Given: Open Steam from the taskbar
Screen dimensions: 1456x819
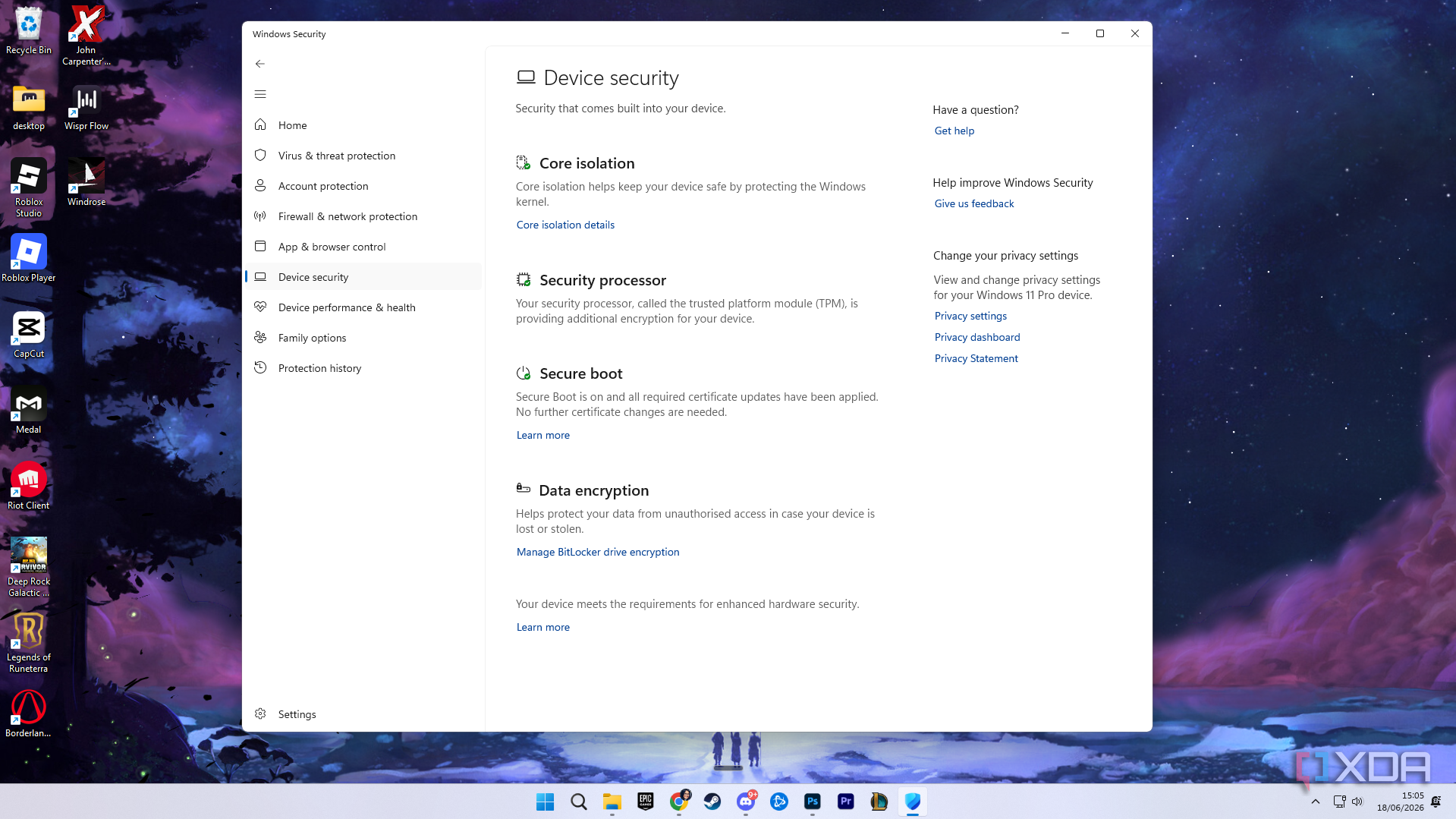Looking at the screenshot, I should coord(712,802).
